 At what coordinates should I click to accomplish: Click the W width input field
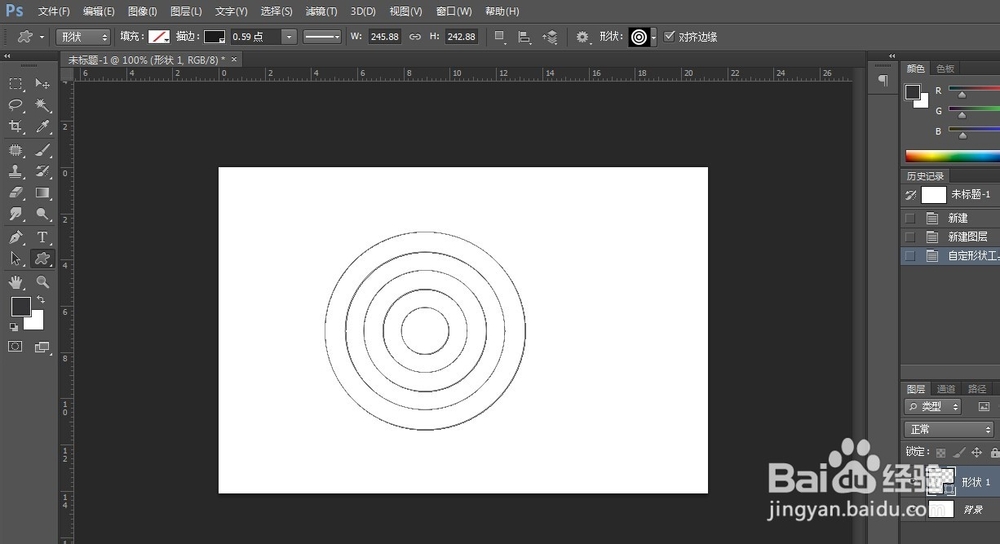point(384,37)
